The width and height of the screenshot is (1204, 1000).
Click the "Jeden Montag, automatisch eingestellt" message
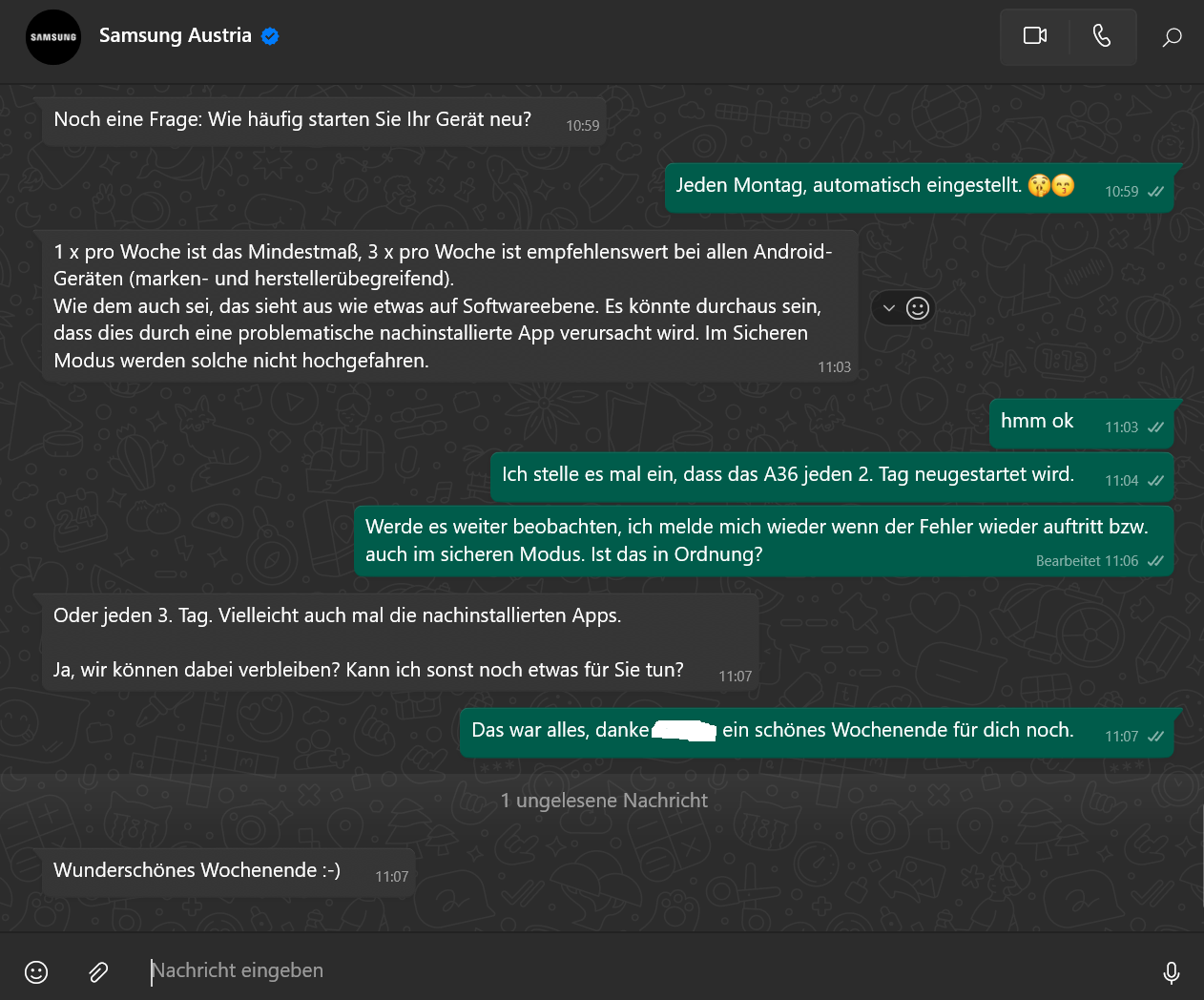click(x=849, y=186)
